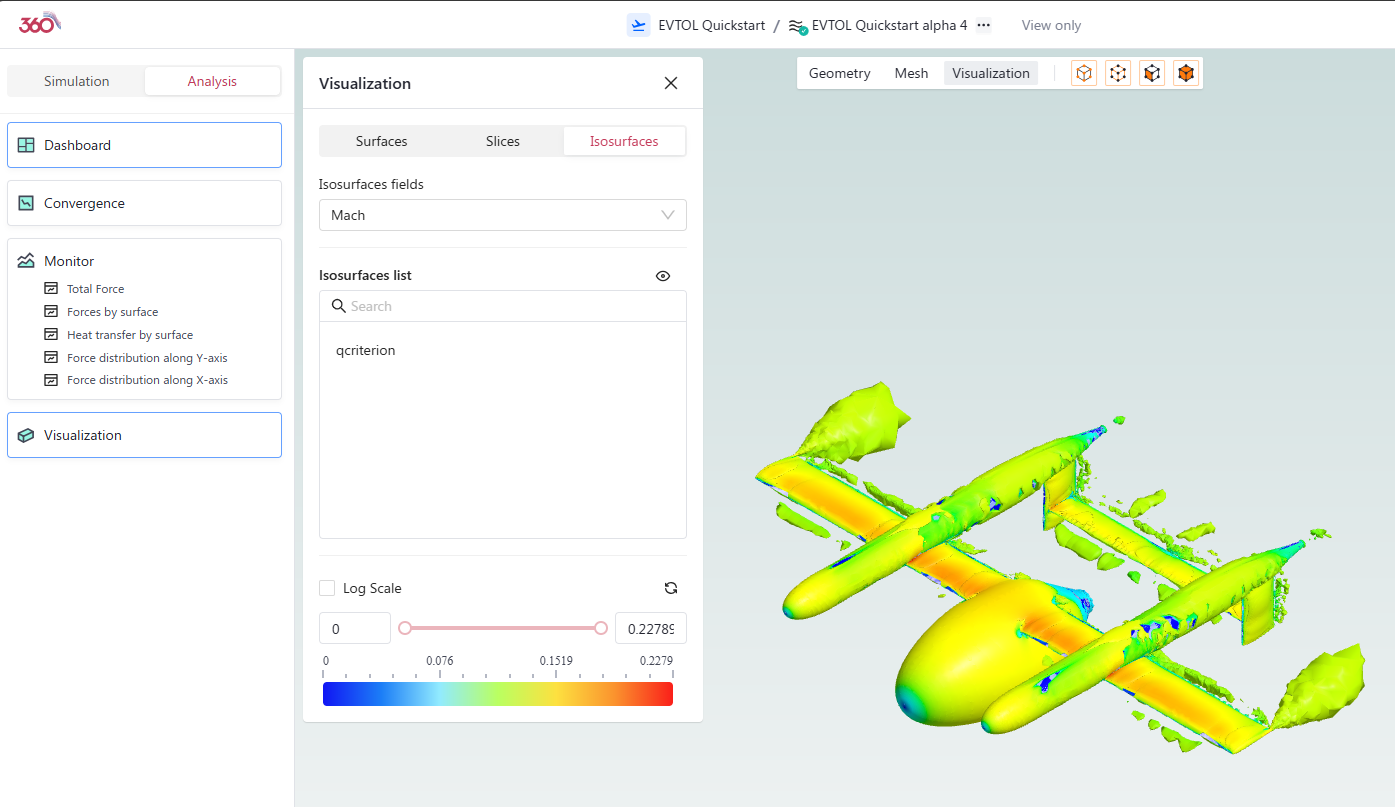1395x807 pixels.
Task: Switch to the Mesh view tab
Action: pyautogui.click(x=911, y=73)
